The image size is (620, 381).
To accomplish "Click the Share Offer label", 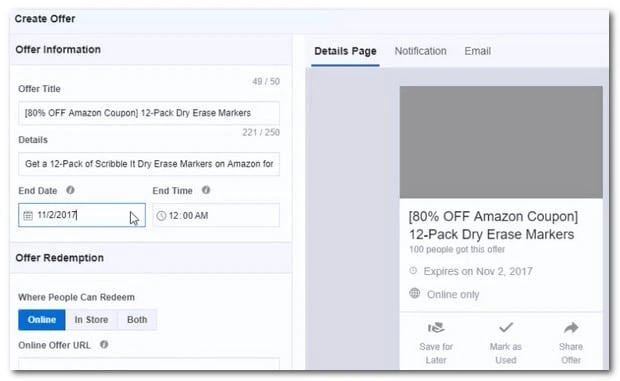I will (x=571, y=353).
